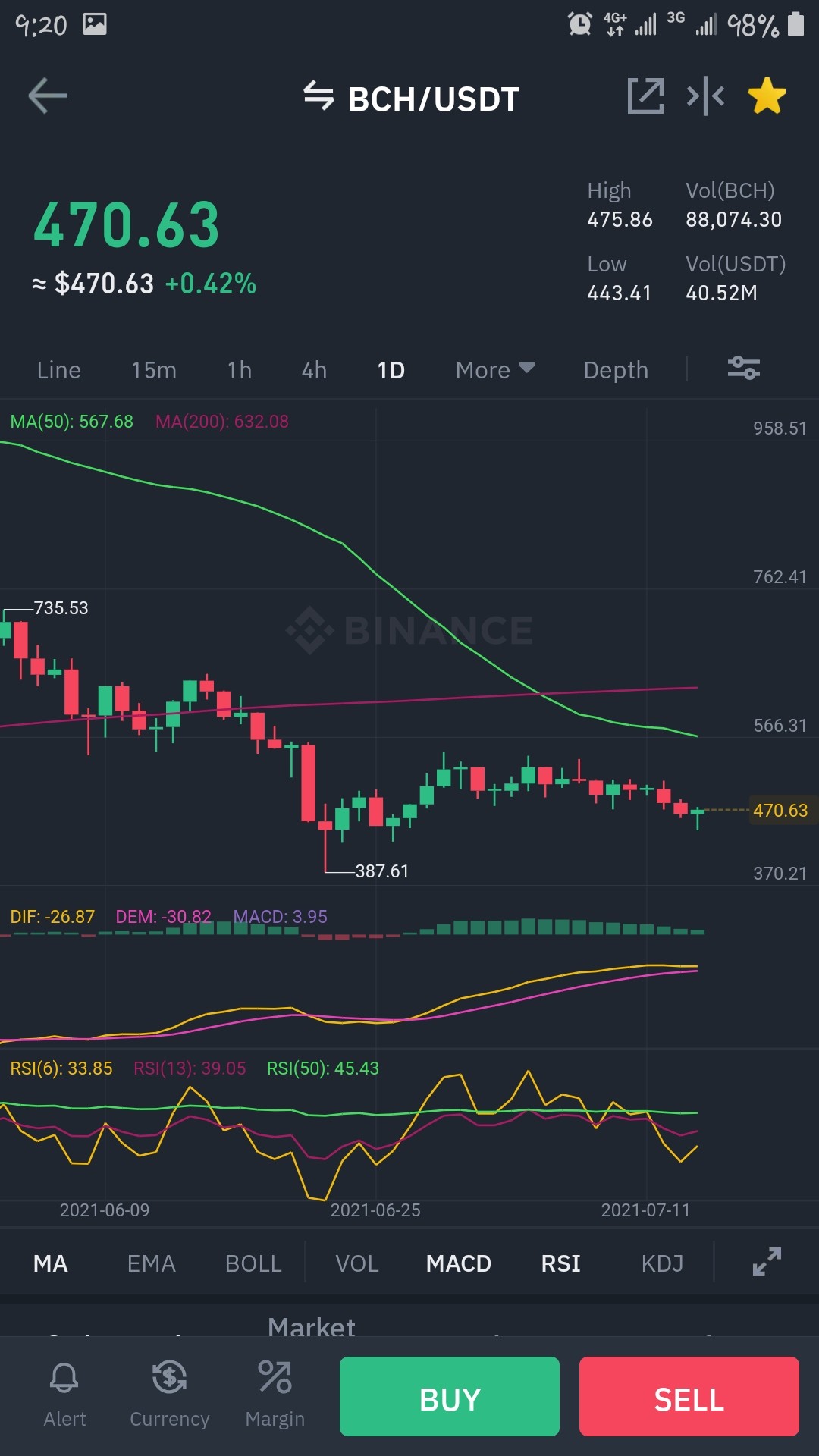Toggle the yellow favorite star
The image size is (819, 1456).
click(x=767, y=96)
